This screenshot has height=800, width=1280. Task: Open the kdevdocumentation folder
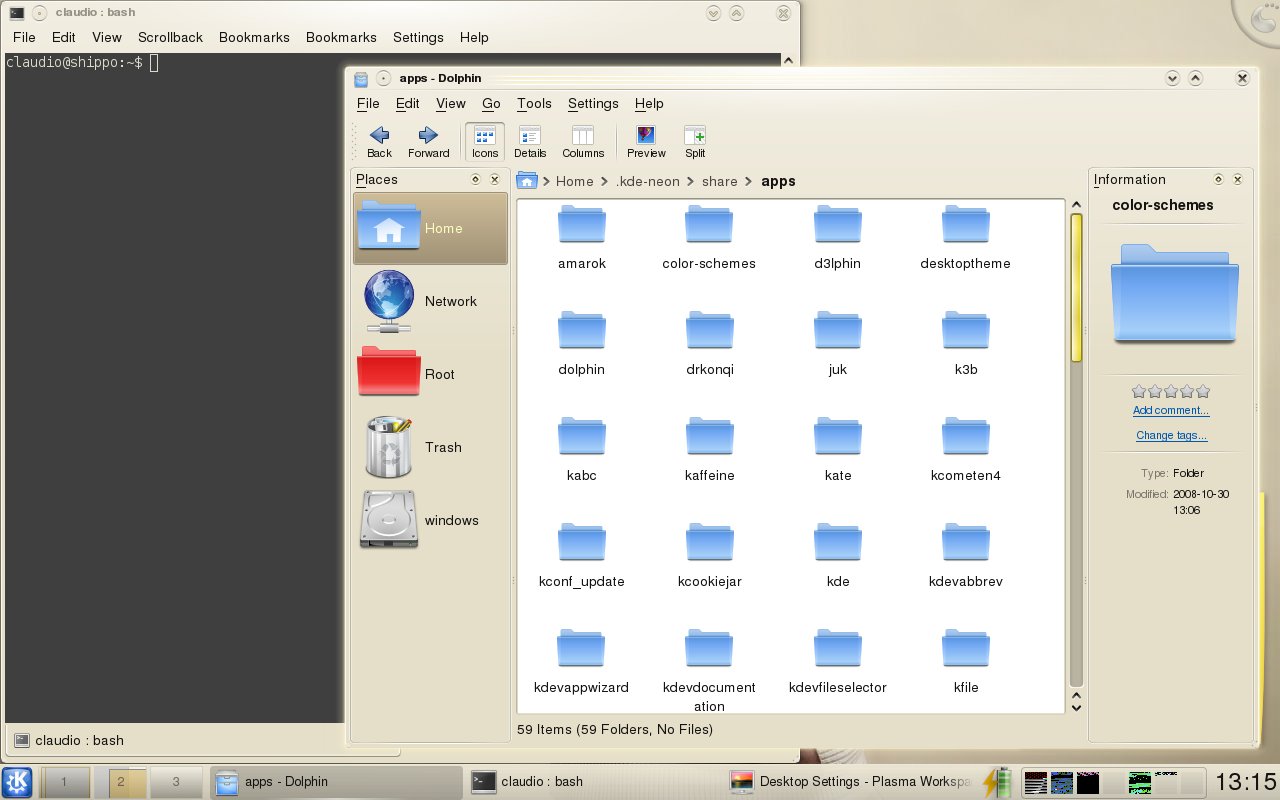pos(710,670)
